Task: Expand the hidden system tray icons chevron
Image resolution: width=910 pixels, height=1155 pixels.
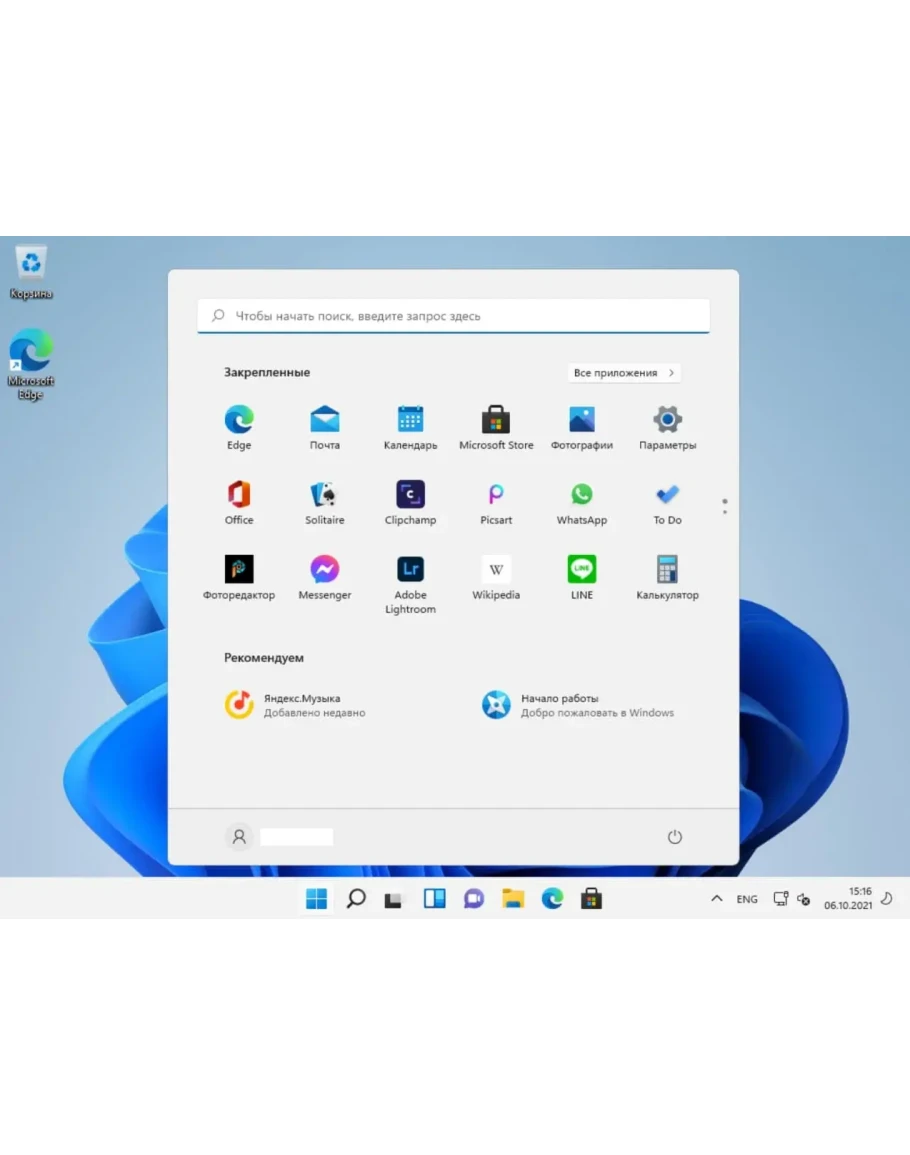Action: (716, 899)
